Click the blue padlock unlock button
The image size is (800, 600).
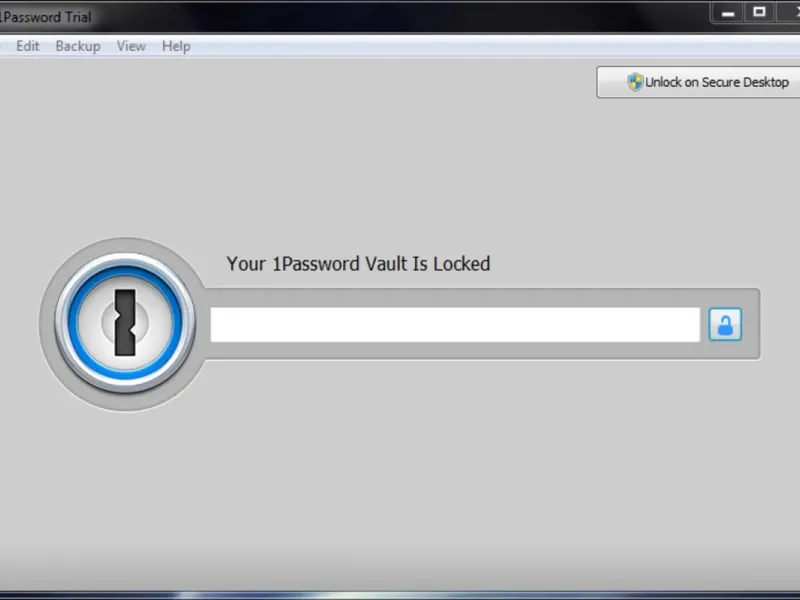(725, 324)
